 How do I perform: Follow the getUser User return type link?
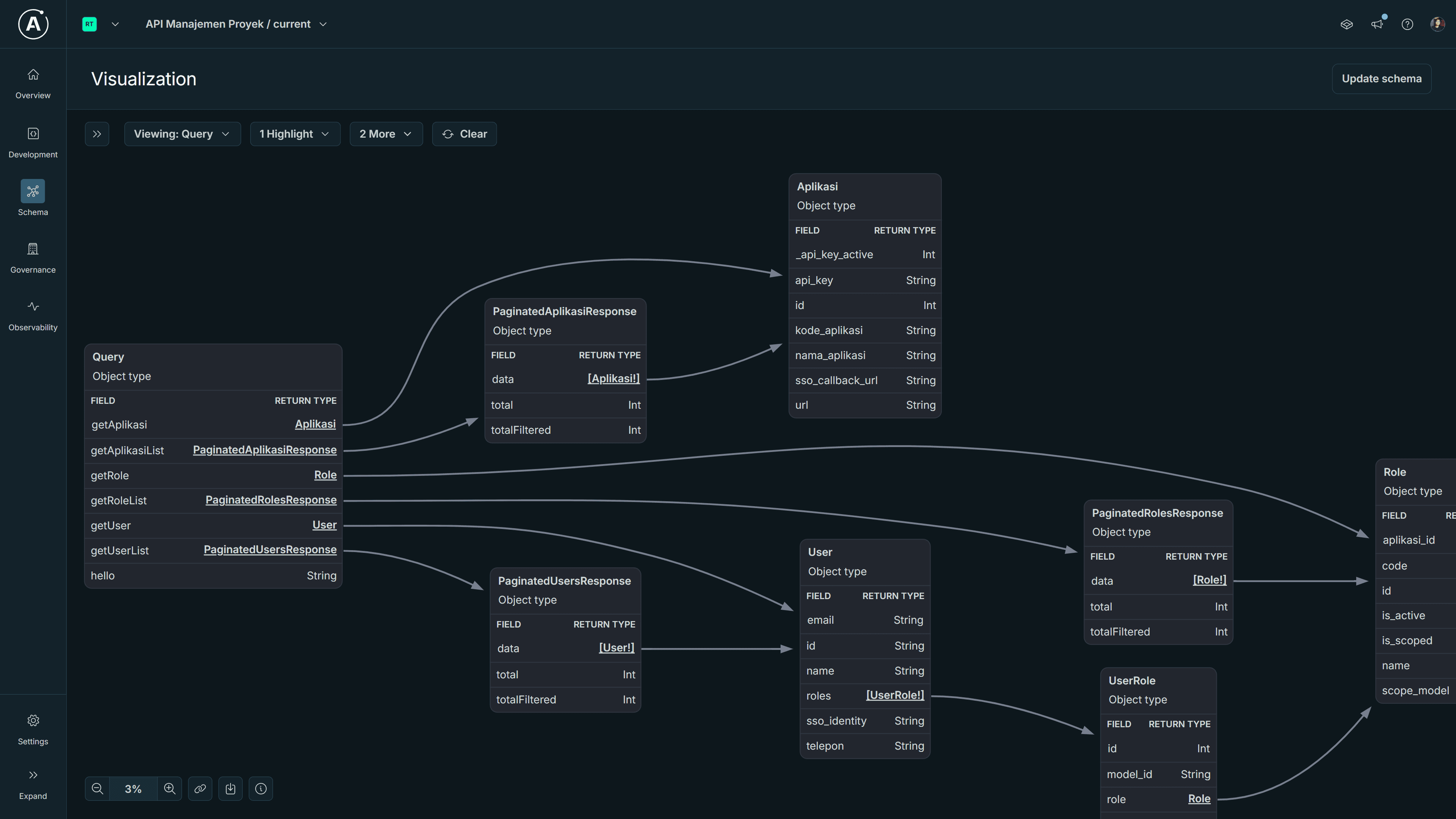(325, 525)
